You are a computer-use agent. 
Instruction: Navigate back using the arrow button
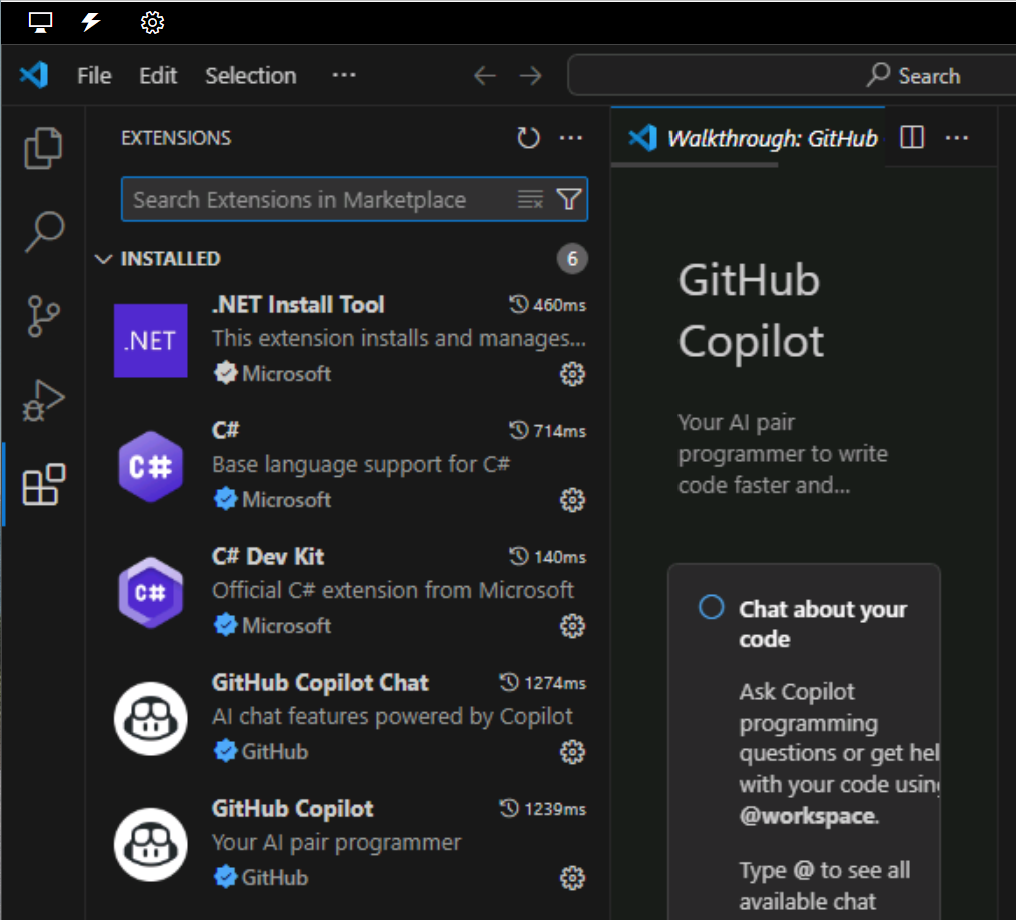coord(485,75)
